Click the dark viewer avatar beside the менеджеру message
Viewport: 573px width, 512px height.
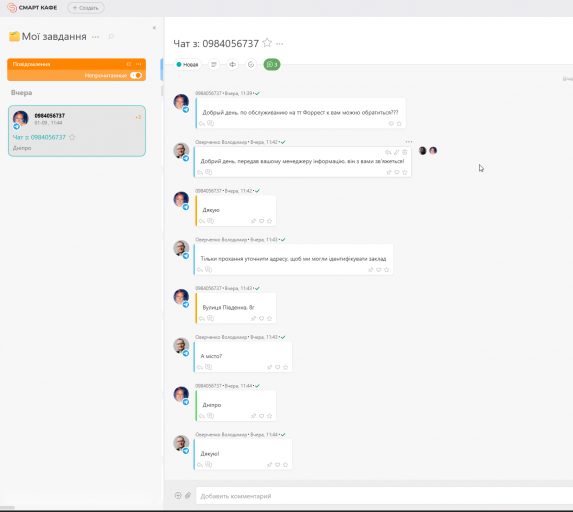click(x=422, y=151)
